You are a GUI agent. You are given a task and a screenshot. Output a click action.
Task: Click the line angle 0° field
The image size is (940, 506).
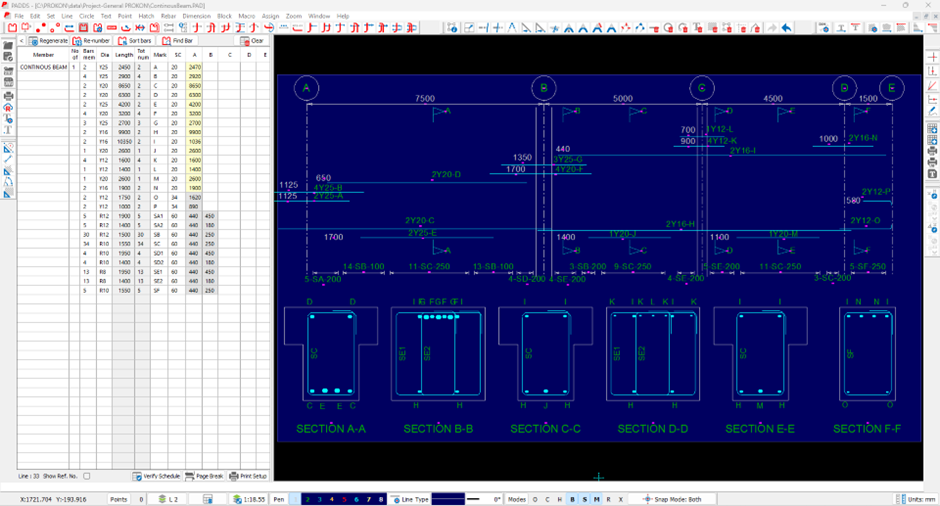(496, 499)
